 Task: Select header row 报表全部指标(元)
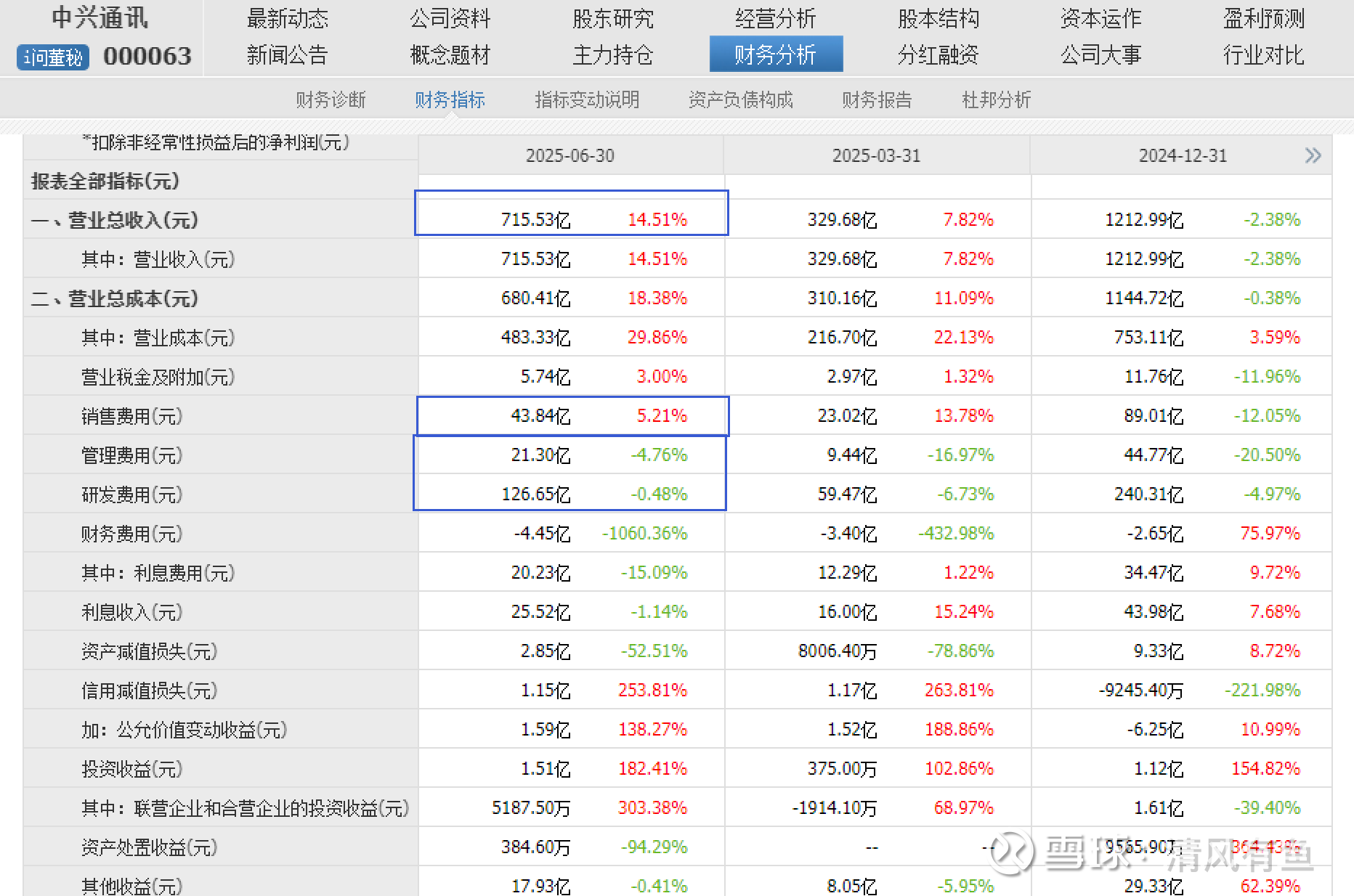click(x=105, y=181)
